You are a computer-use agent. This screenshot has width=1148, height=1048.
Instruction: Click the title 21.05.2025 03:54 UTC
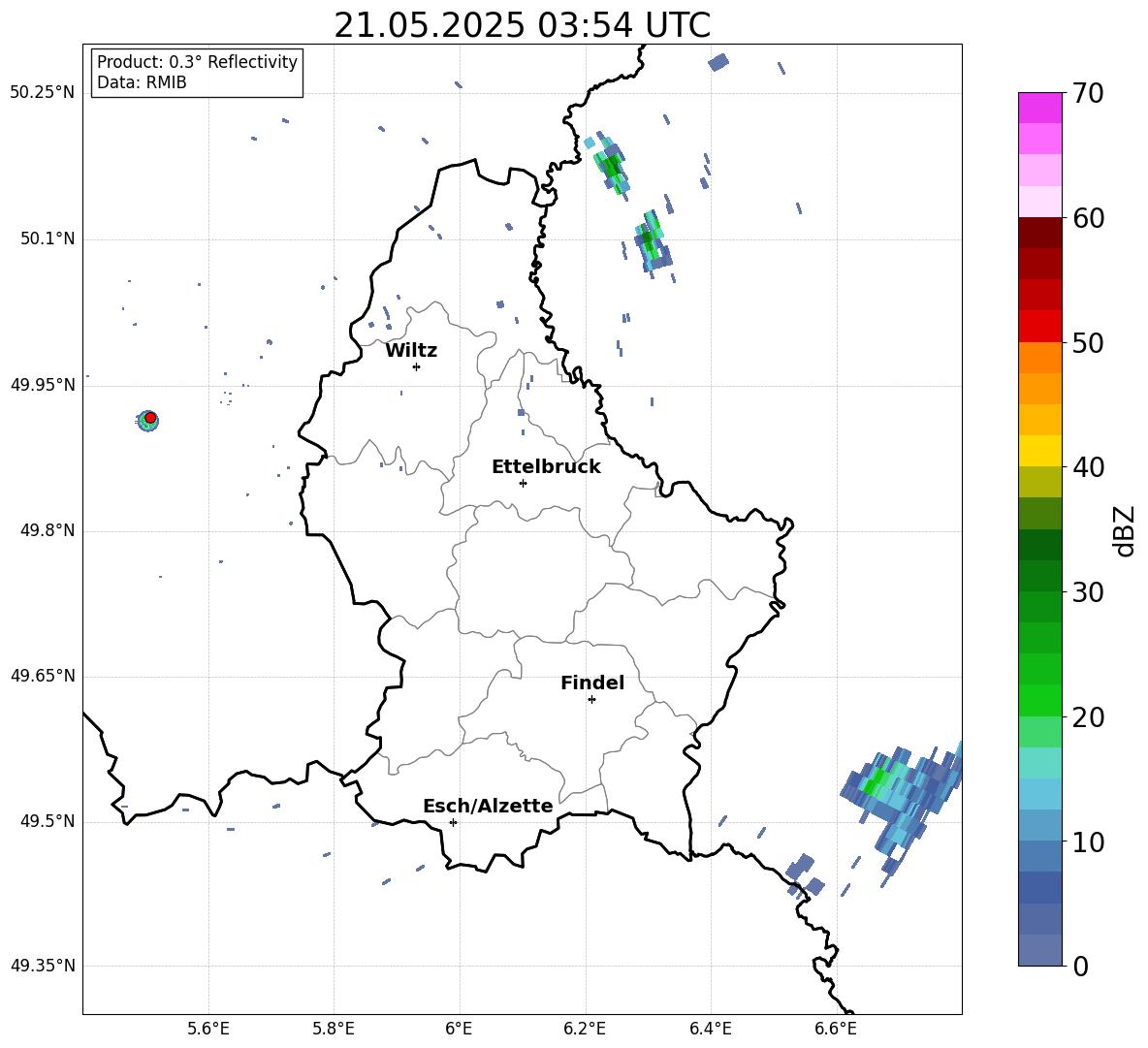coord(522,25)
